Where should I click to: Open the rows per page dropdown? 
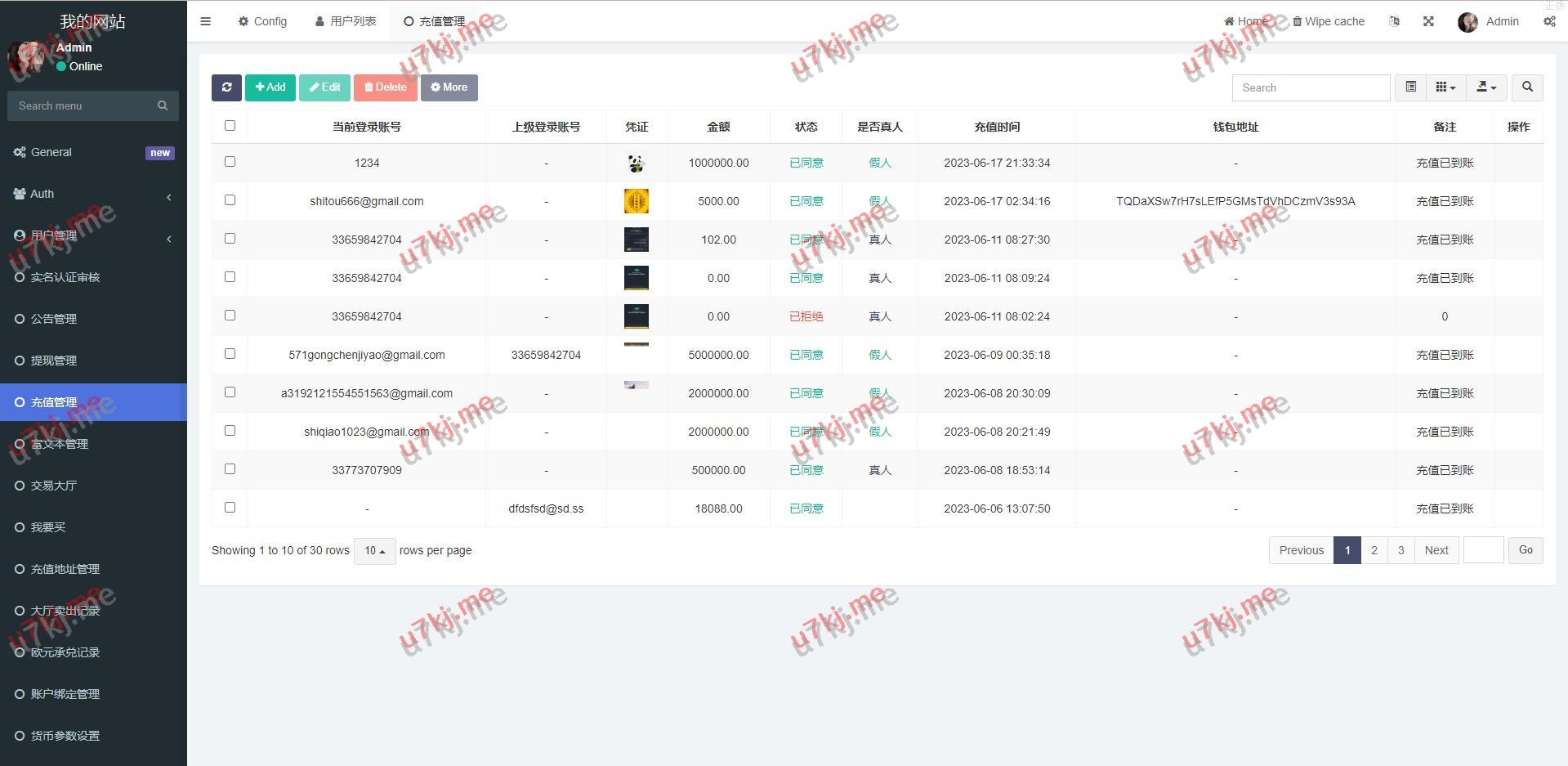tap(374, 551)
